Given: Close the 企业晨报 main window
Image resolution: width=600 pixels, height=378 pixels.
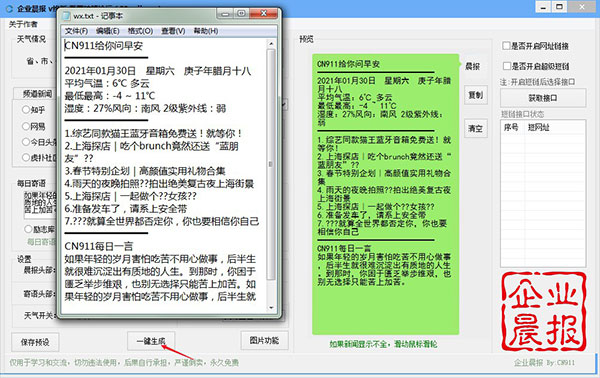Looking at the screenshot, I should [582, 7].
